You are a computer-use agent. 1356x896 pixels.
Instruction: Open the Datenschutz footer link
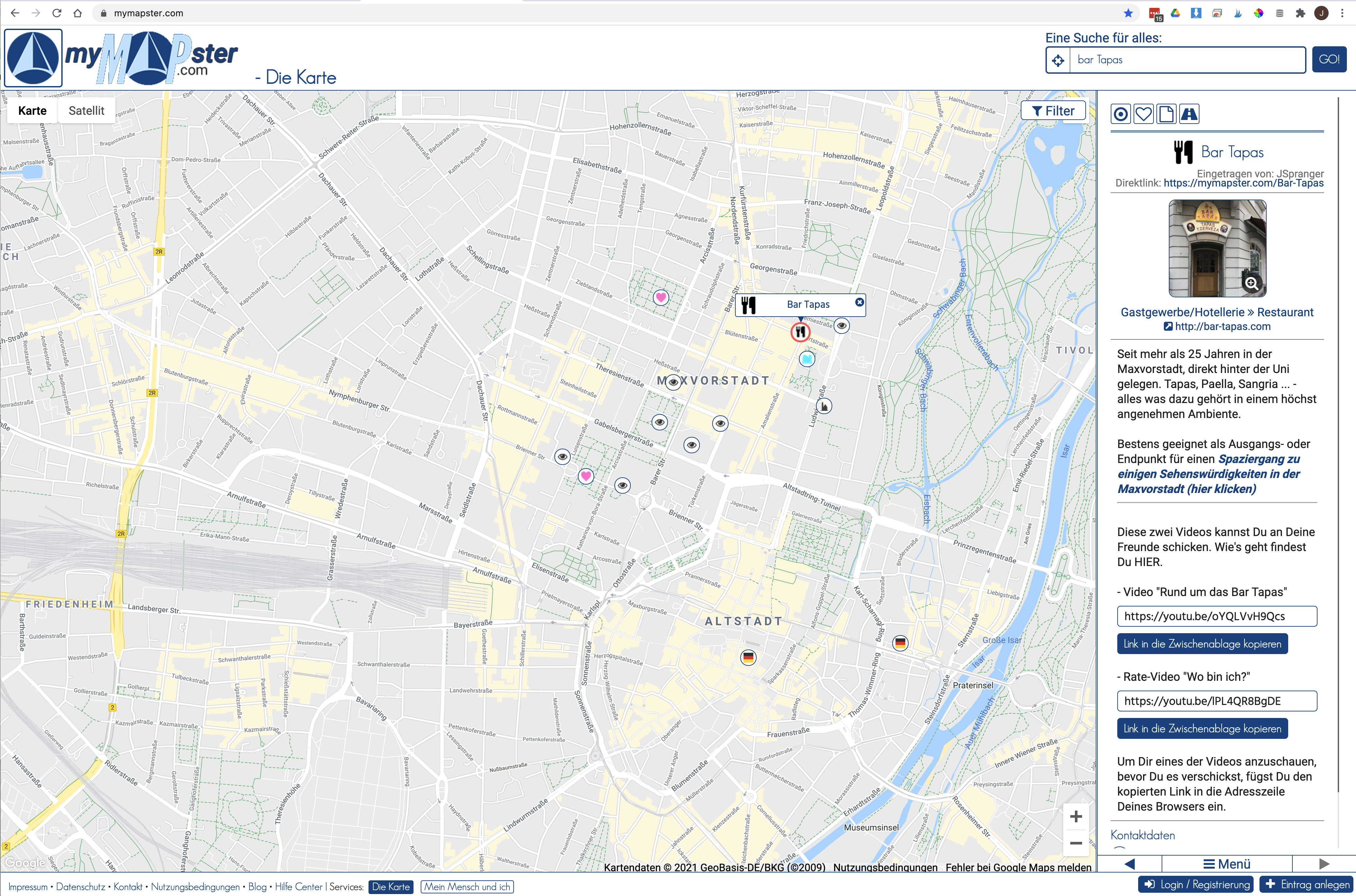[81, 887]
